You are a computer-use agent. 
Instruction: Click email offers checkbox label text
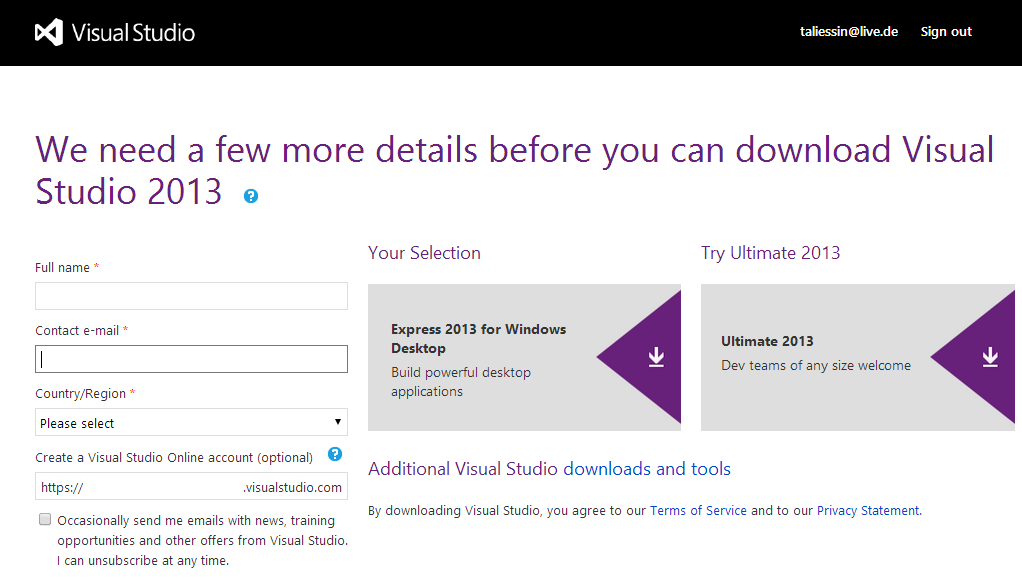pyautogui.click(x=202, y=540)
